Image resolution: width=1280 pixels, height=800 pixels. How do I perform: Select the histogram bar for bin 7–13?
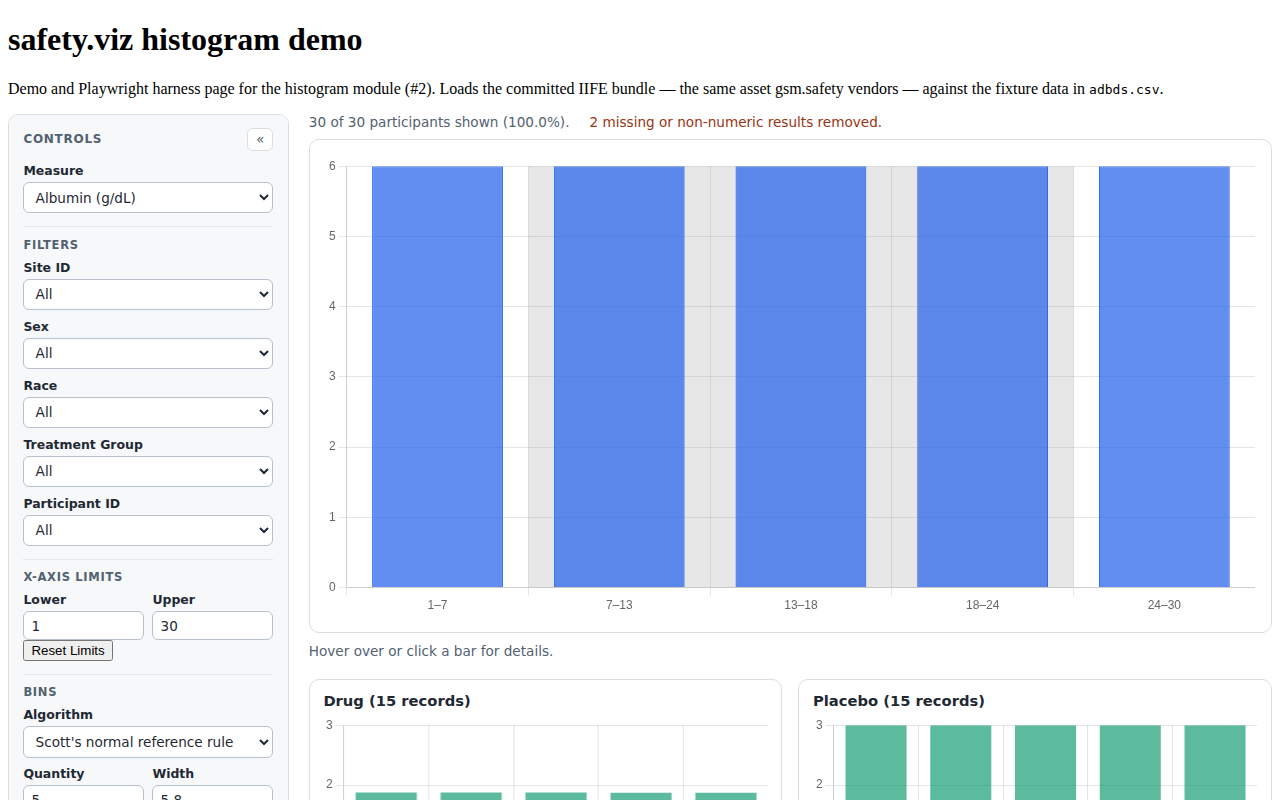click(619, 376)
